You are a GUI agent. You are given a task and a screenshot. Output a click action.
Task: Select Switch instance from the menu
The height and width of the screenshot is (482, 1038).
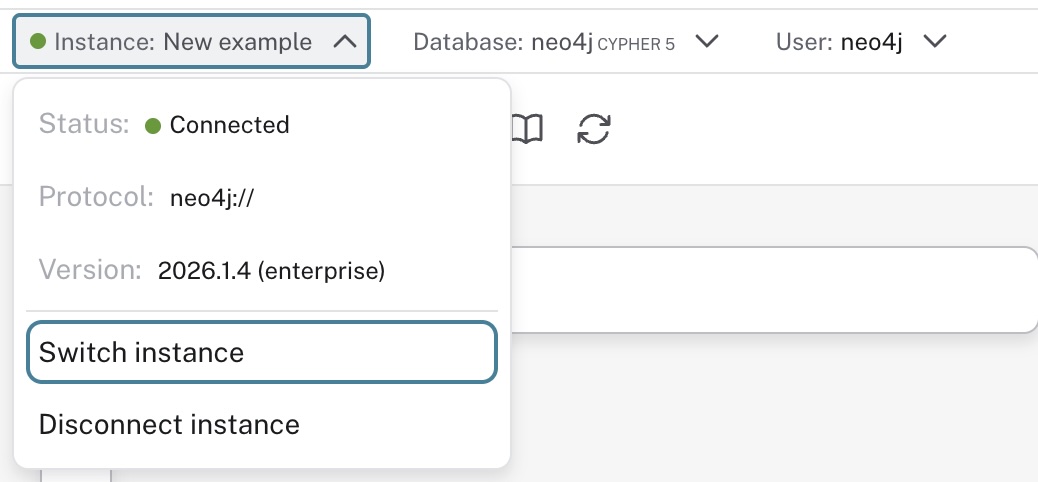tap(261, 352)
